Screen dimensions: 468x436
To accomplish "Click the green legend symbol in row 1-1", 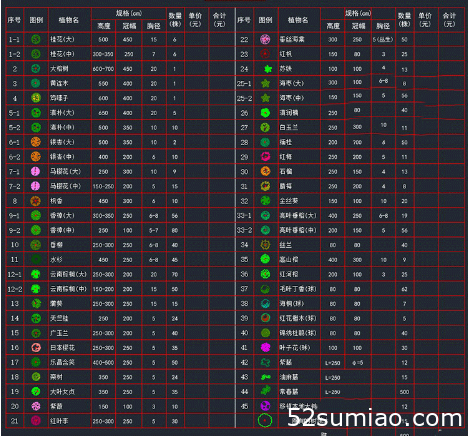I will (x=36, y=39).
